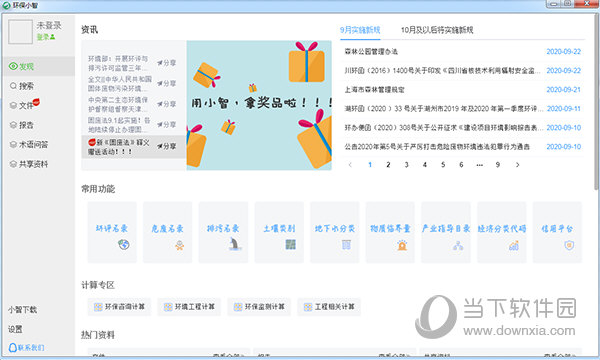Open the 信用平台 function card

pos(557,232)
